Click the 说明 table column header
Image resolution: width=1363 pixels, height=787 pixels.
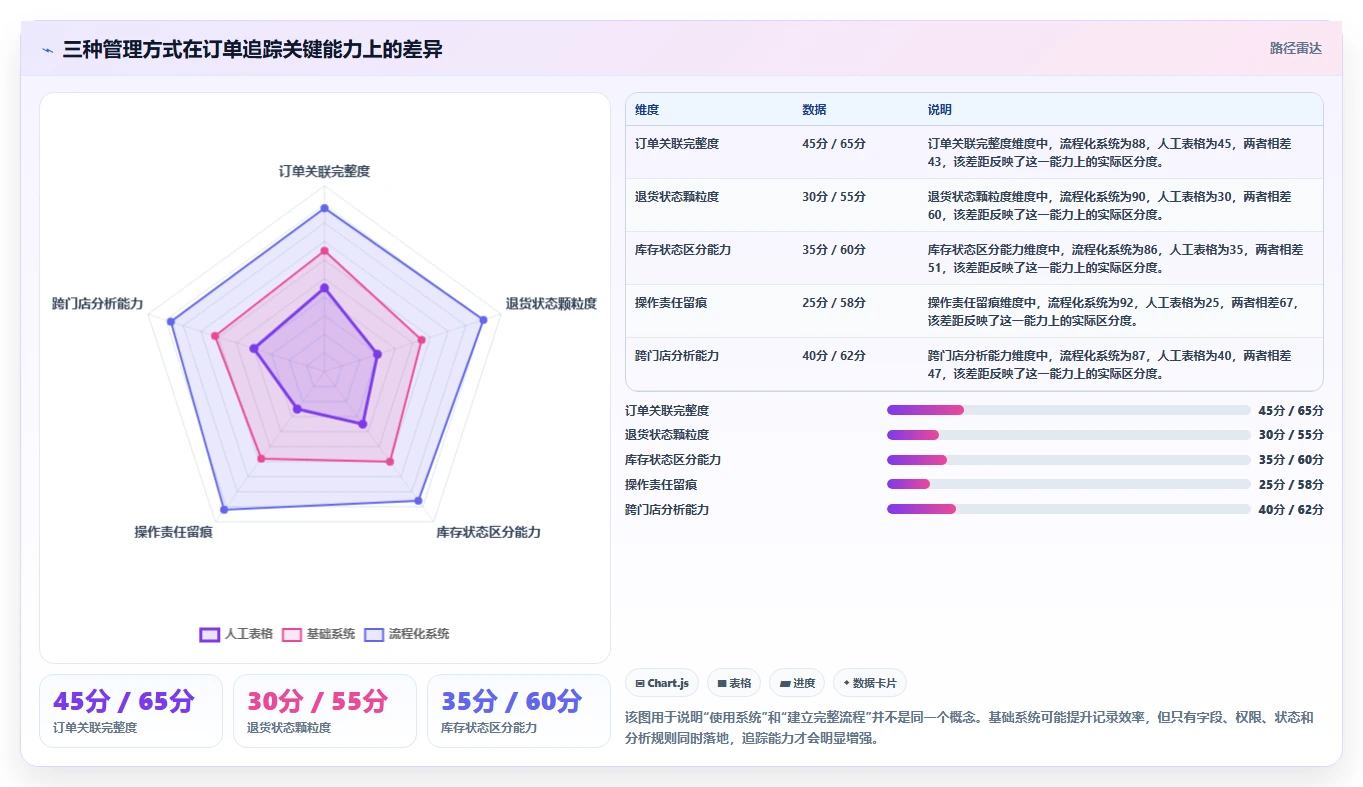click(940, 110)
